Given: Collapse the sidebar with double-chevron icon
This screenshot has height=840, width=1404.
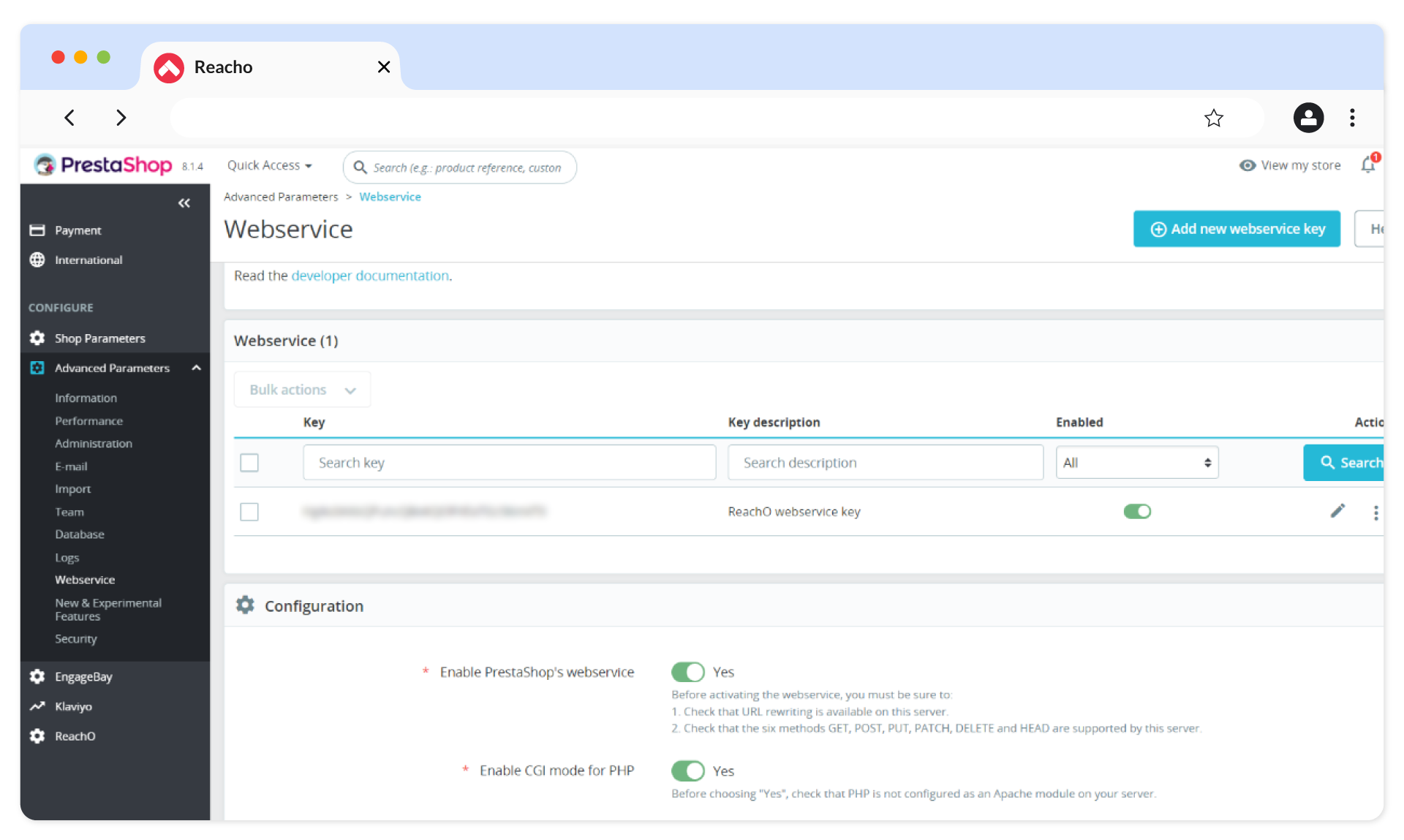Looking at the screenshot, I should (x=184, y=203).
